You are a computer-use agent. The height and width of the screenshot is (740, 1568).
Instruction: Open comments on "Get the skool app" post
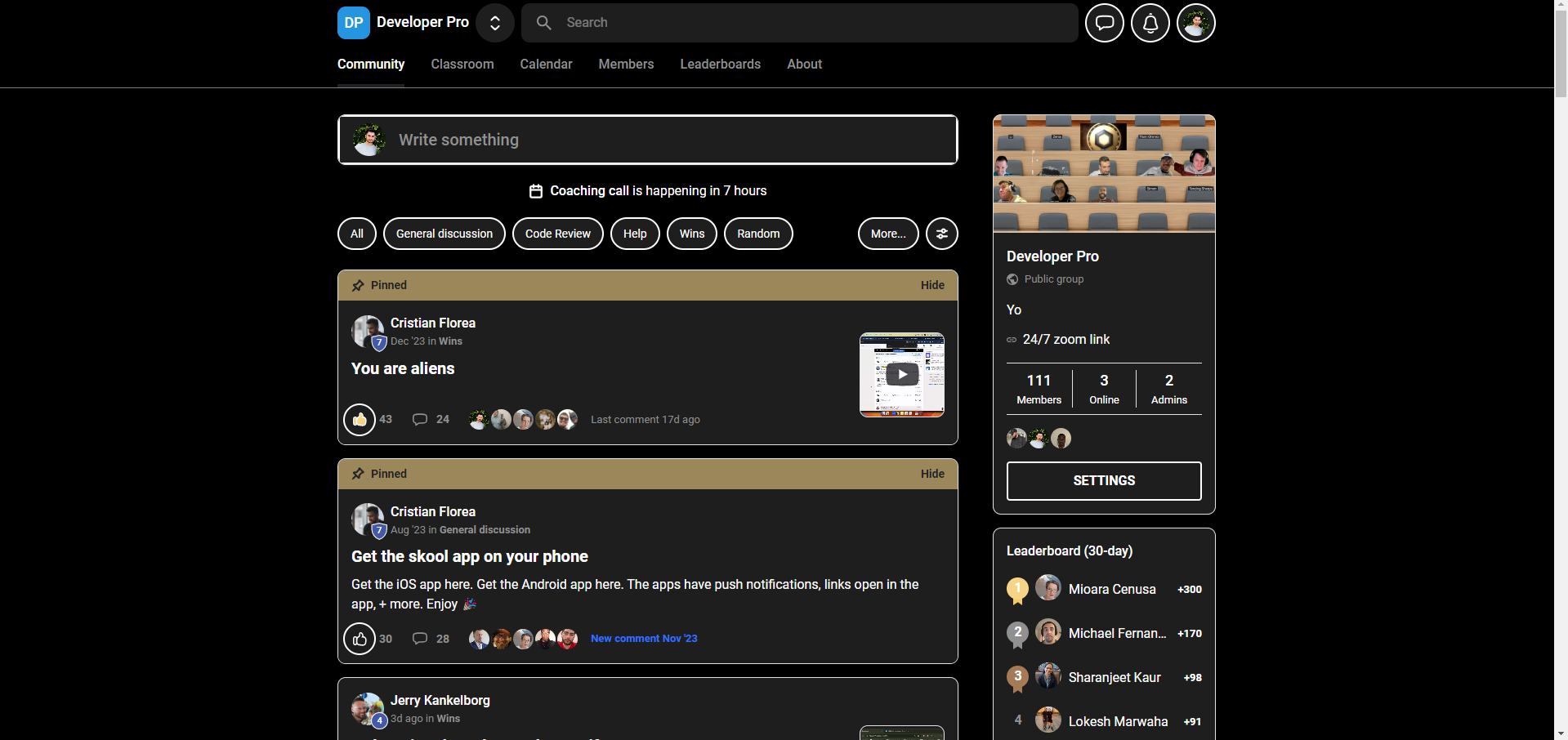[x=419, y=639]
